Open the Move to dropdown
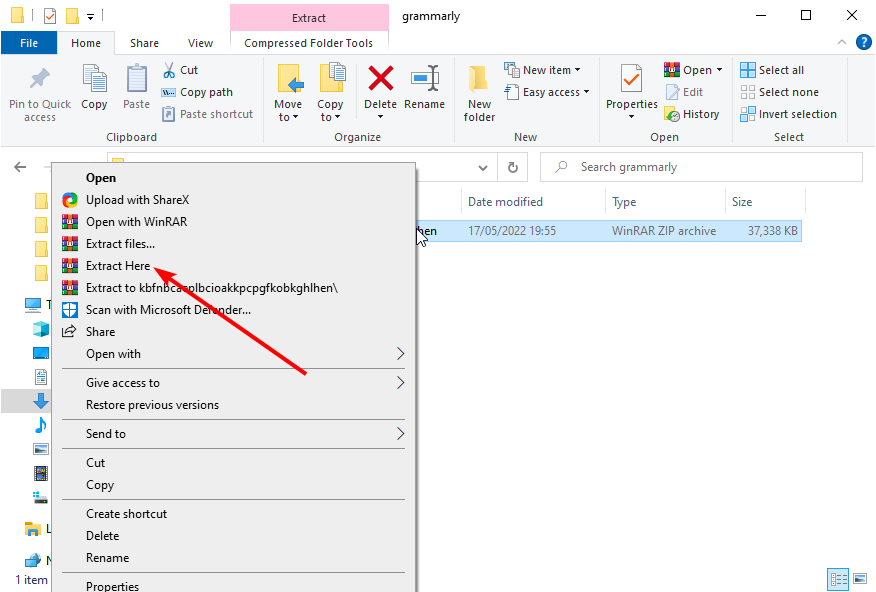The image size is (876, 592). click(x=288, y=93)
